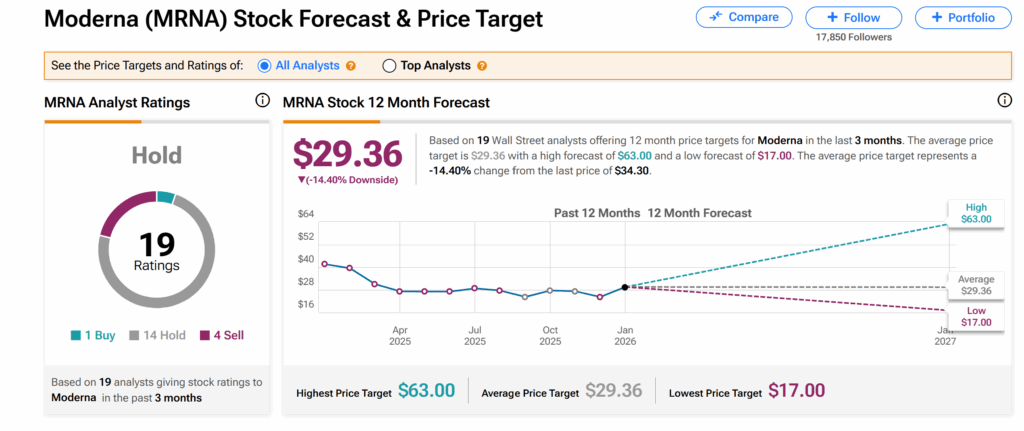Click the Jan 2026 black data point
The width and height of the screenshot is (1024, 431).
[x=625, y=287]
